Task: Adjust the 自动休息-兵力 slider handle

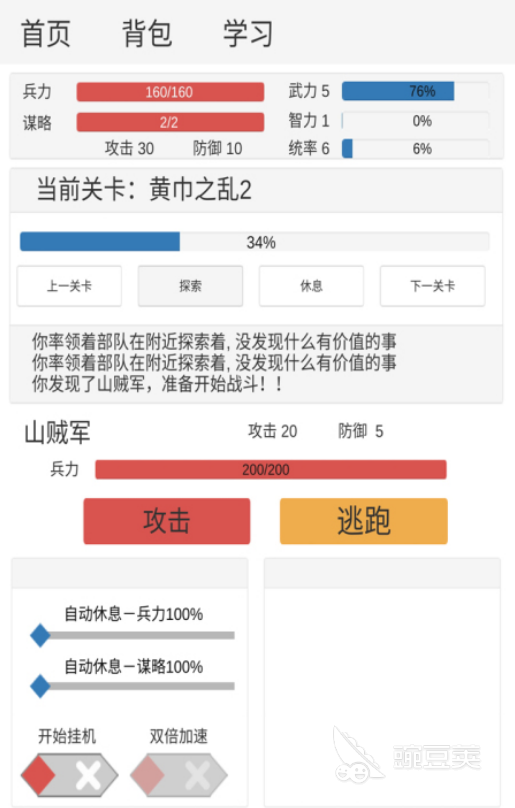Action: (x=40, y=635)
